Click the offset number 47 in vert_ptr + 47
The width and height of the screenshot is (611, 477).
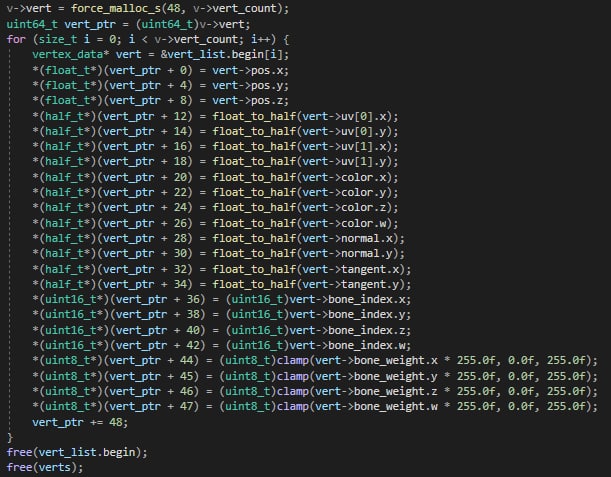point(186,406)
